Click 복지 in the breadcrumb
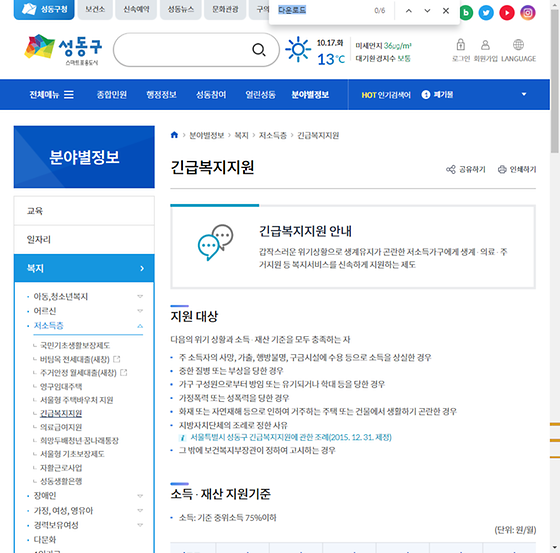Image resolution: width=560 pixels, height=553 pixels. [x=241, y=135]
